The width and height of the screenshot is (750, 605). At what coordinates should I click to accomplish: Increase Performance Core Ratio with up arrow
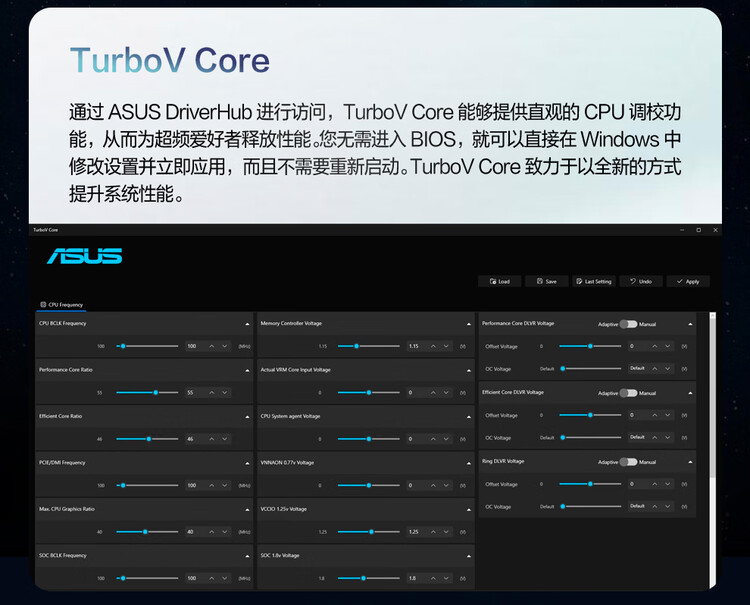(211, 392)
